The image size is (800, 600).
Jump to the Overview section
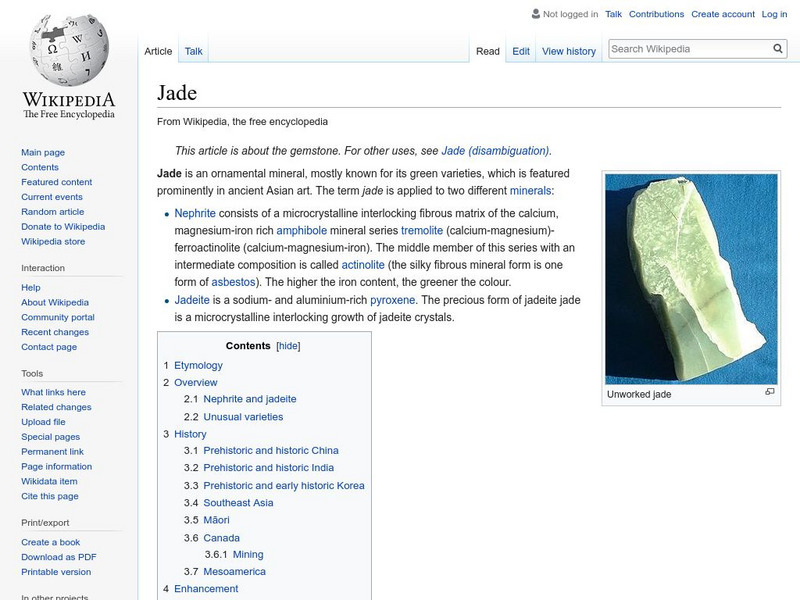(x=195, y=383)
